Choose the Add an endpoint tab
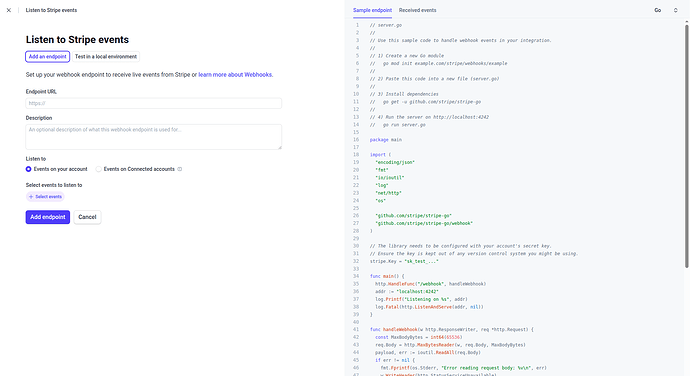The height and width of the screenshot is (376, 690). pos(48,56)
